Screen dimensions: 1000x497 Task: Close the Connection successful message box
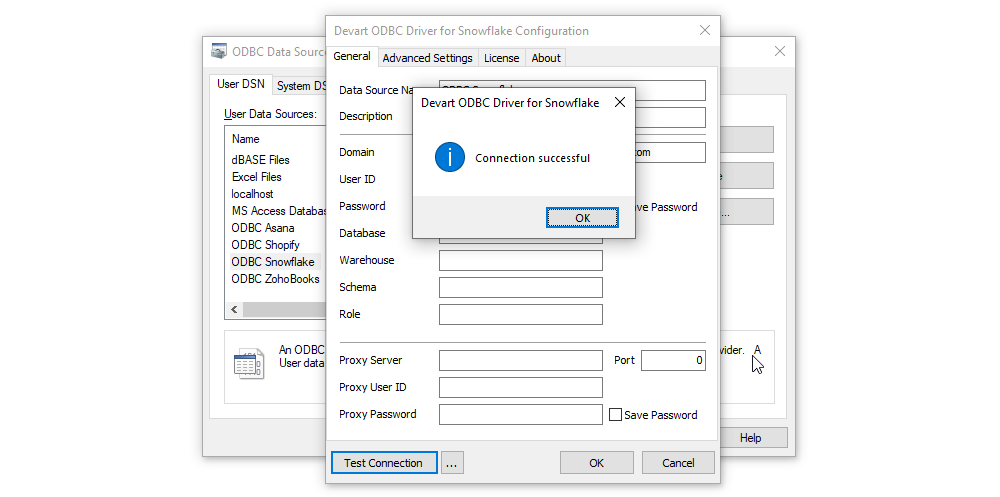[619, 102]
